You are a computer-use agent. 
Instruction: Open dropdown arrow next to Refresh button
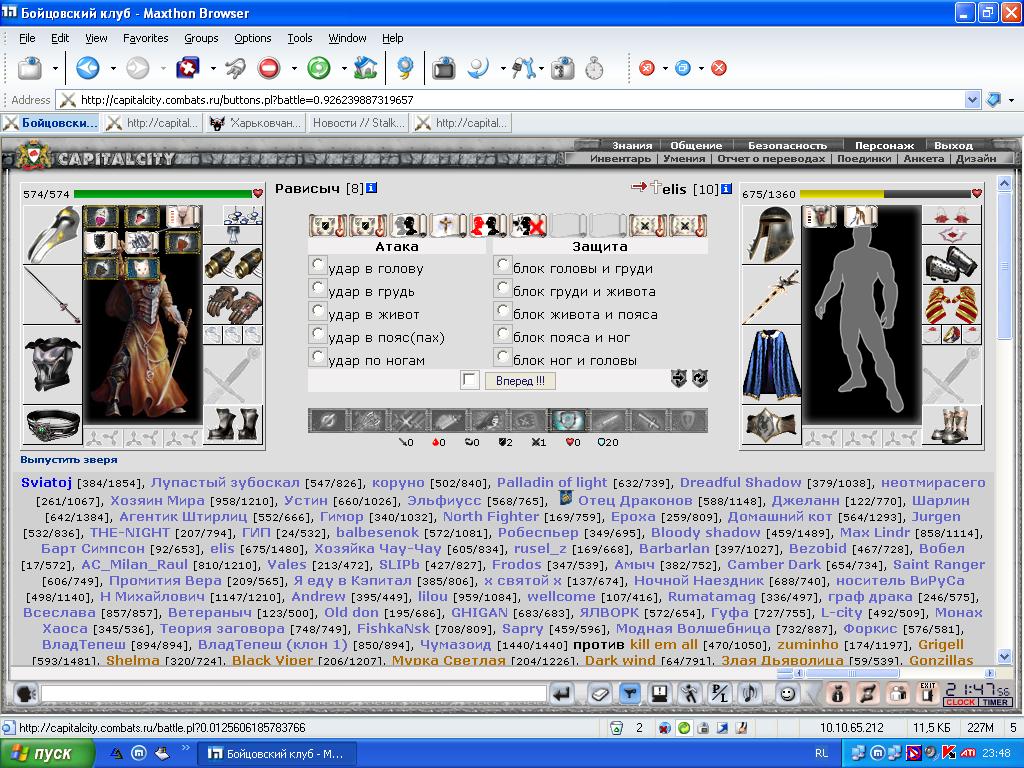tap(344, 68)
